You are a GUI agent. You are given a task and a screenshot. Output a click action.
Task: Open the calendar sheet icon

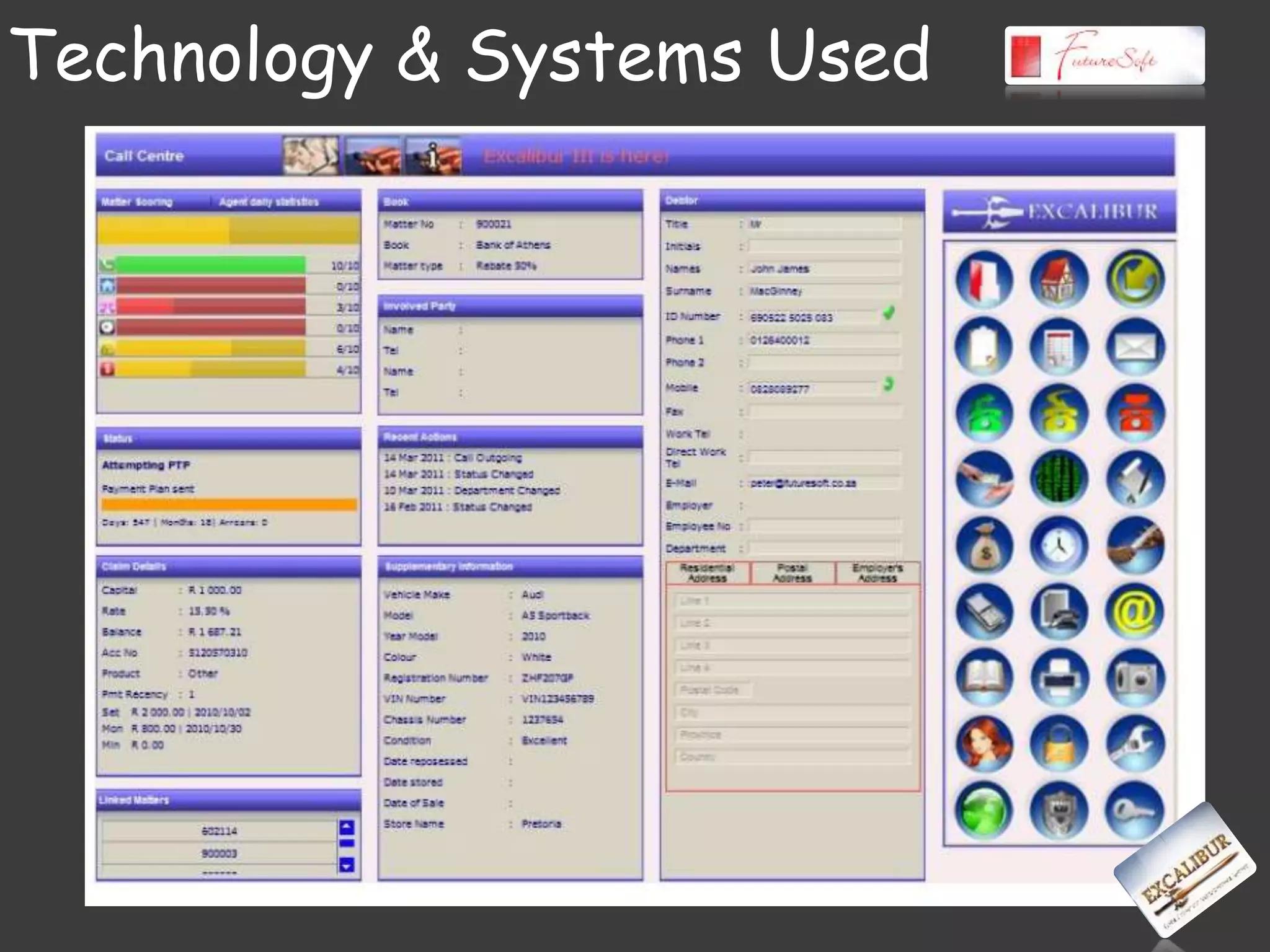(1059, 346)
